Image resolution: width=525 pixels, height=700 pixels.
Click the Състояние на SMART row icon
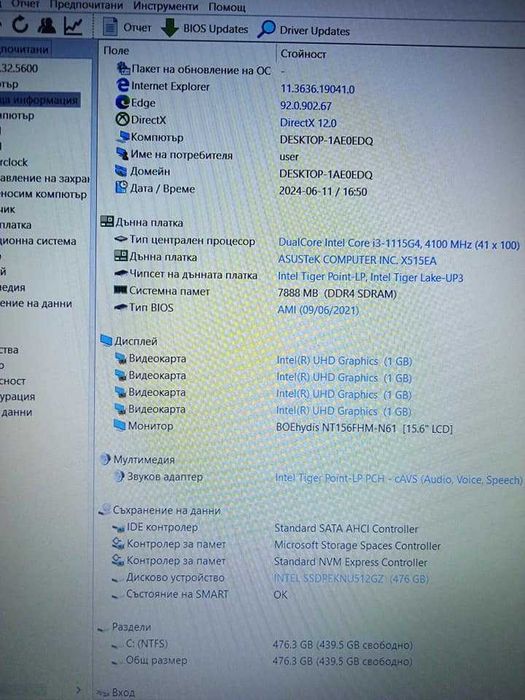click(x=117, y=596)
